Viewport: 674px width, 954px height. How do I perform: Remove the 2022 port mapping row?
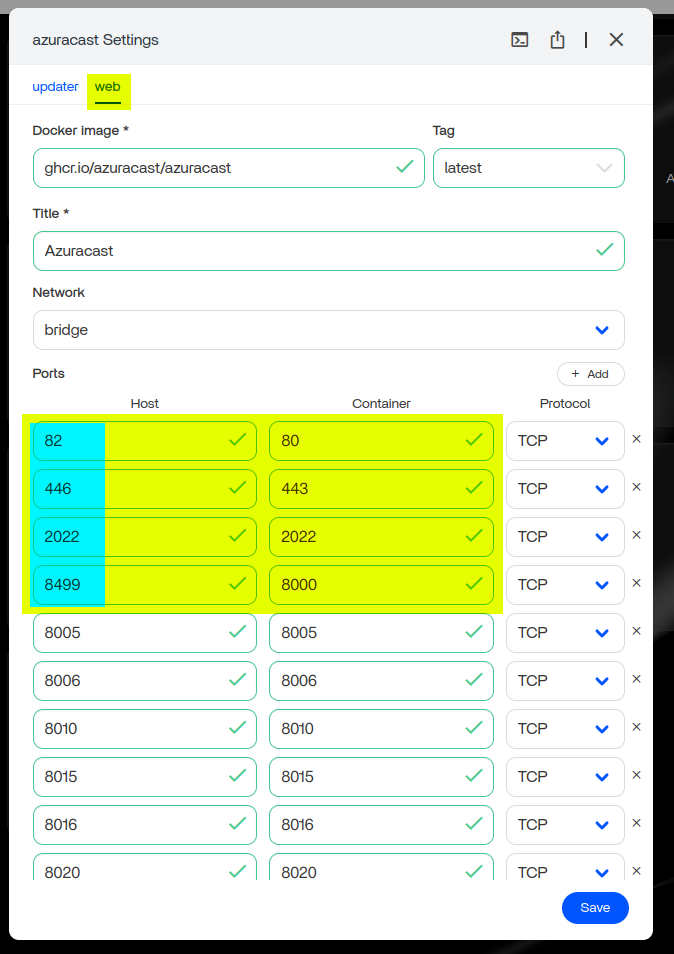(636, 535)
